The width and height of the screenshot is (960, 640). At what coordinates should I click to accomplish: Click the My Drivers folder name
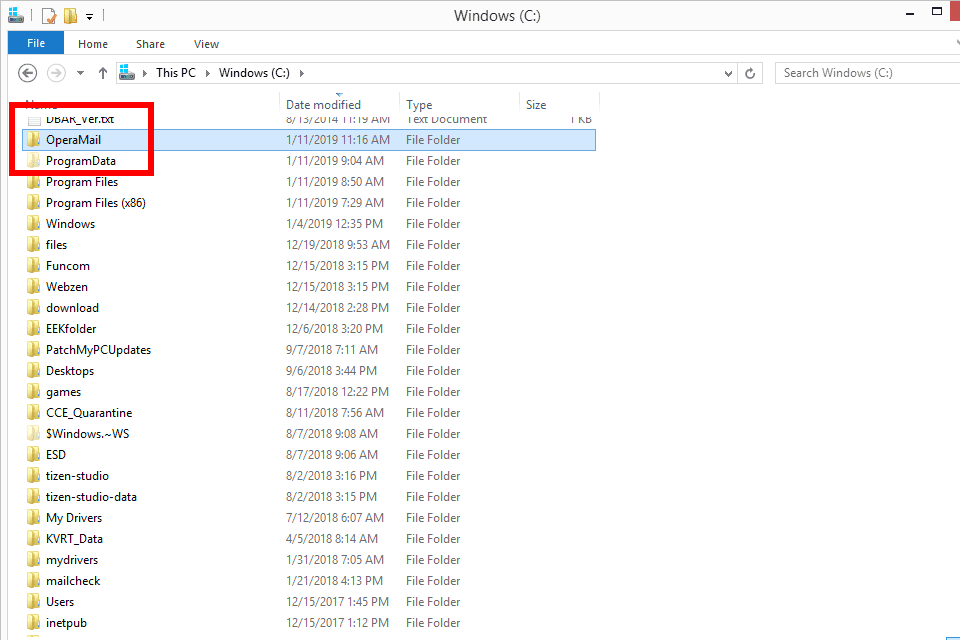pos(74,518)
